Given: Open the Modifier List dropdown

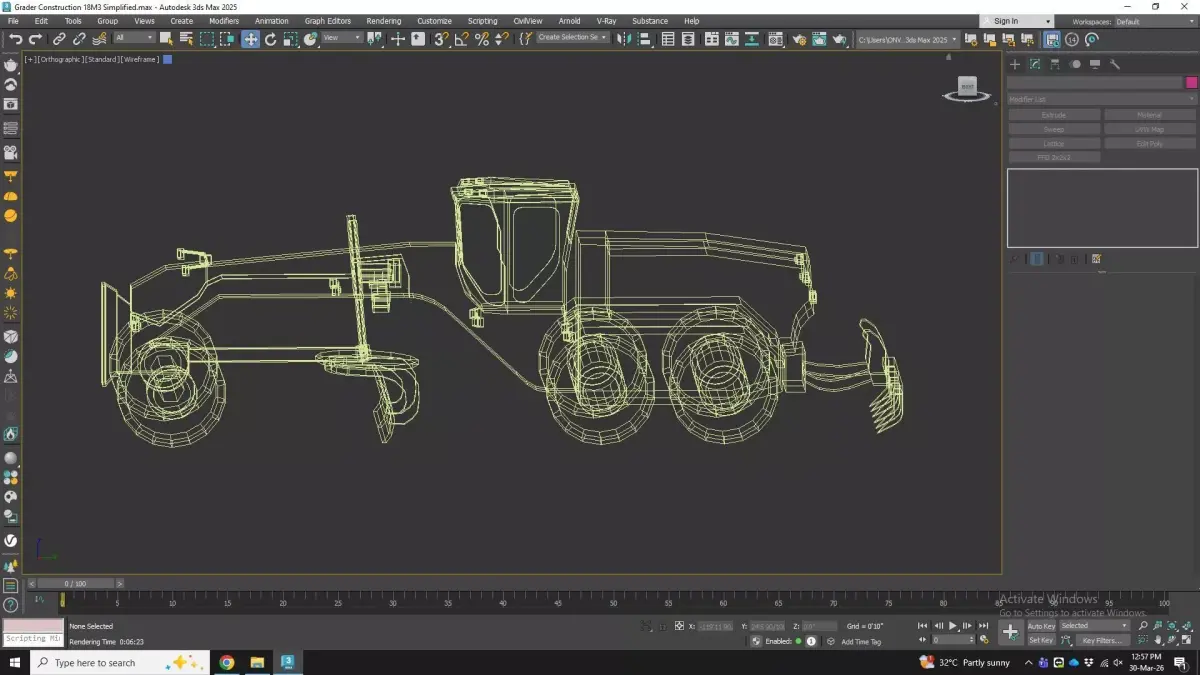Looking at the screenshot, I should pos(1101,99).
